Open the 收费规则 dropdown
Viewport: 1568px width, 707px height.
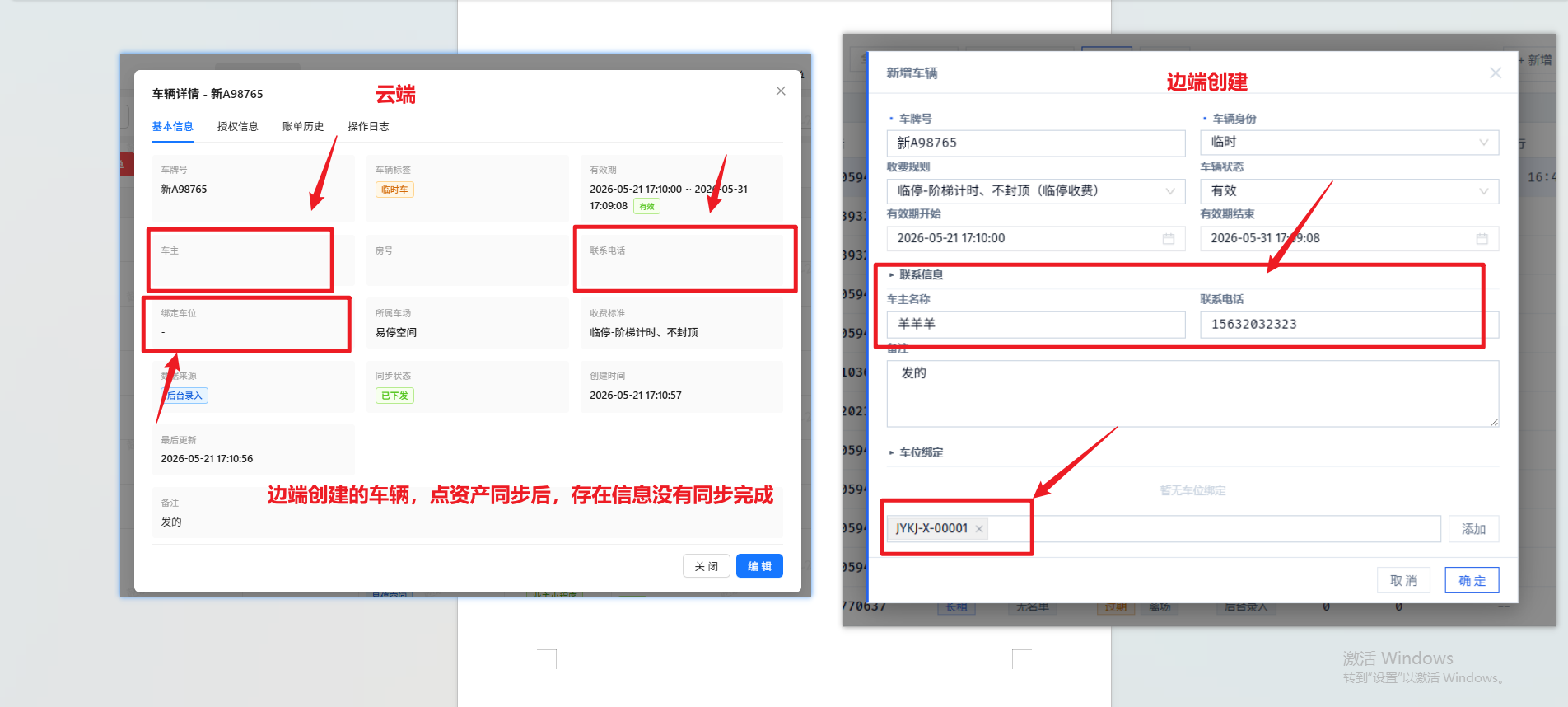(1036, 190)
